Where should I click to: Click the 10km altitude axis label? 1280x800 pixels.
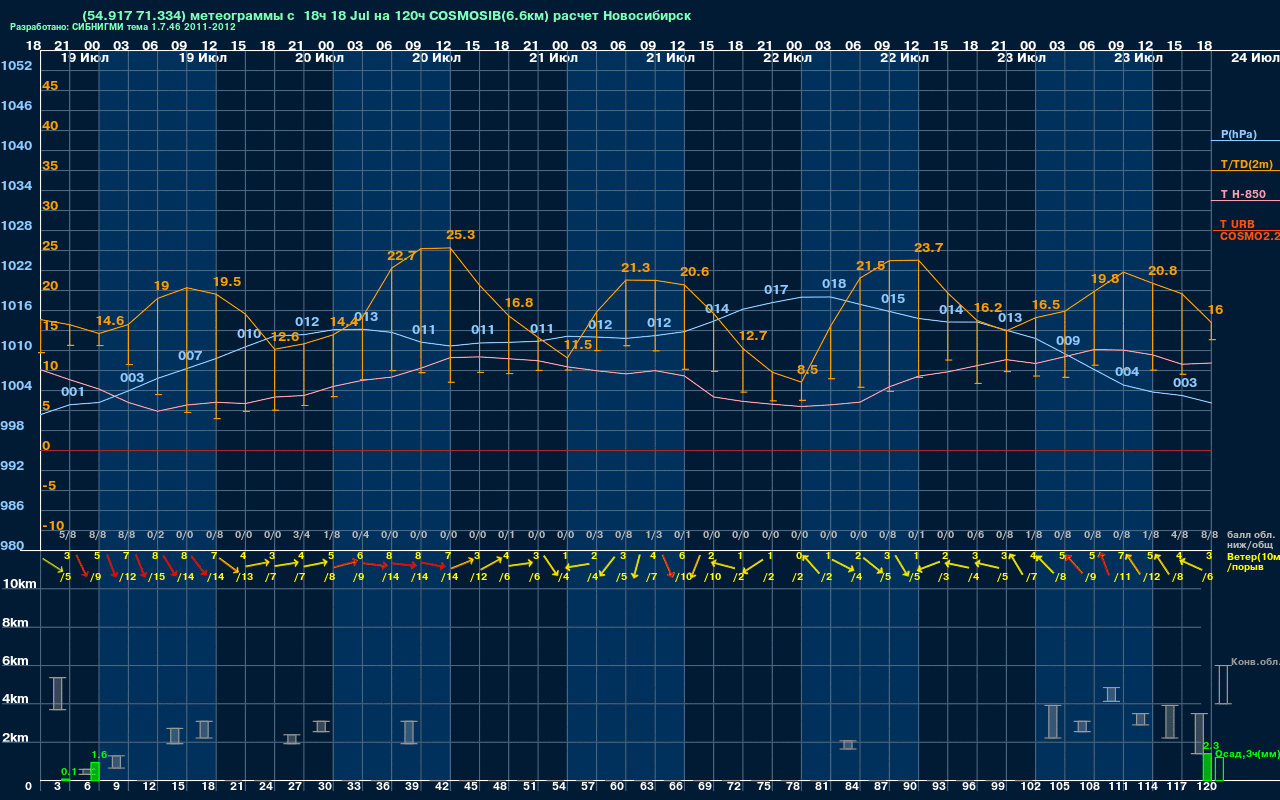17,584
